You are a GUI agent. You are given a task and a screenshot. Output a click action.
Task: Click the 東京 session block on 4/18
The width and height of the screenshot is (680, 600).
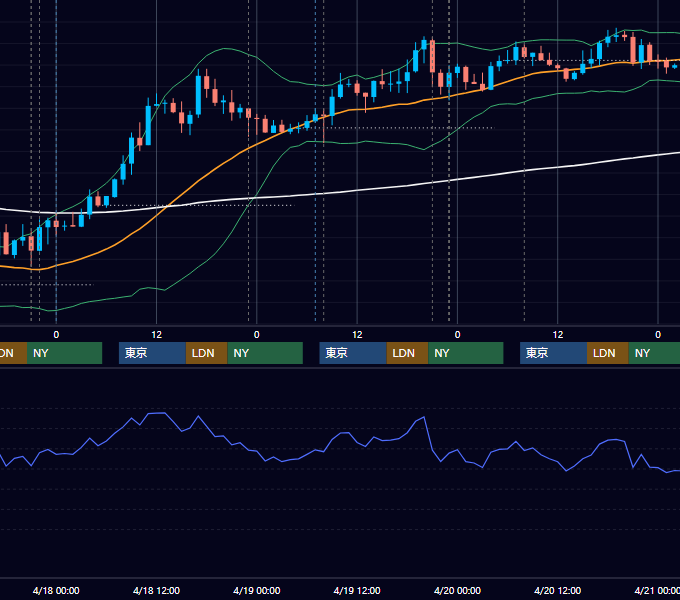[152, 353]
